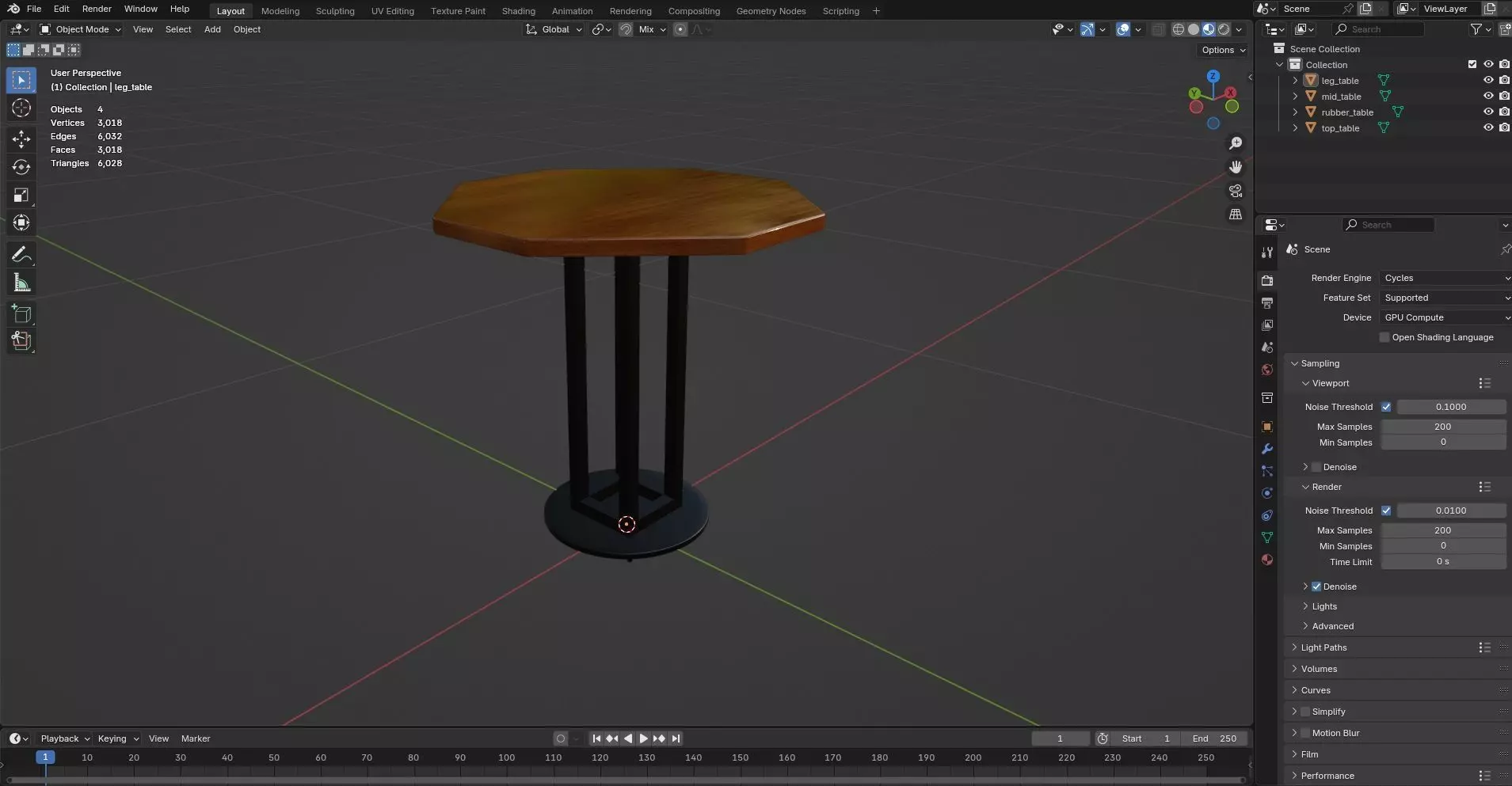This screenshot has width=1512, height=786.
Task: Expand the Light Paths panel
Action: tap(1323, 647)
